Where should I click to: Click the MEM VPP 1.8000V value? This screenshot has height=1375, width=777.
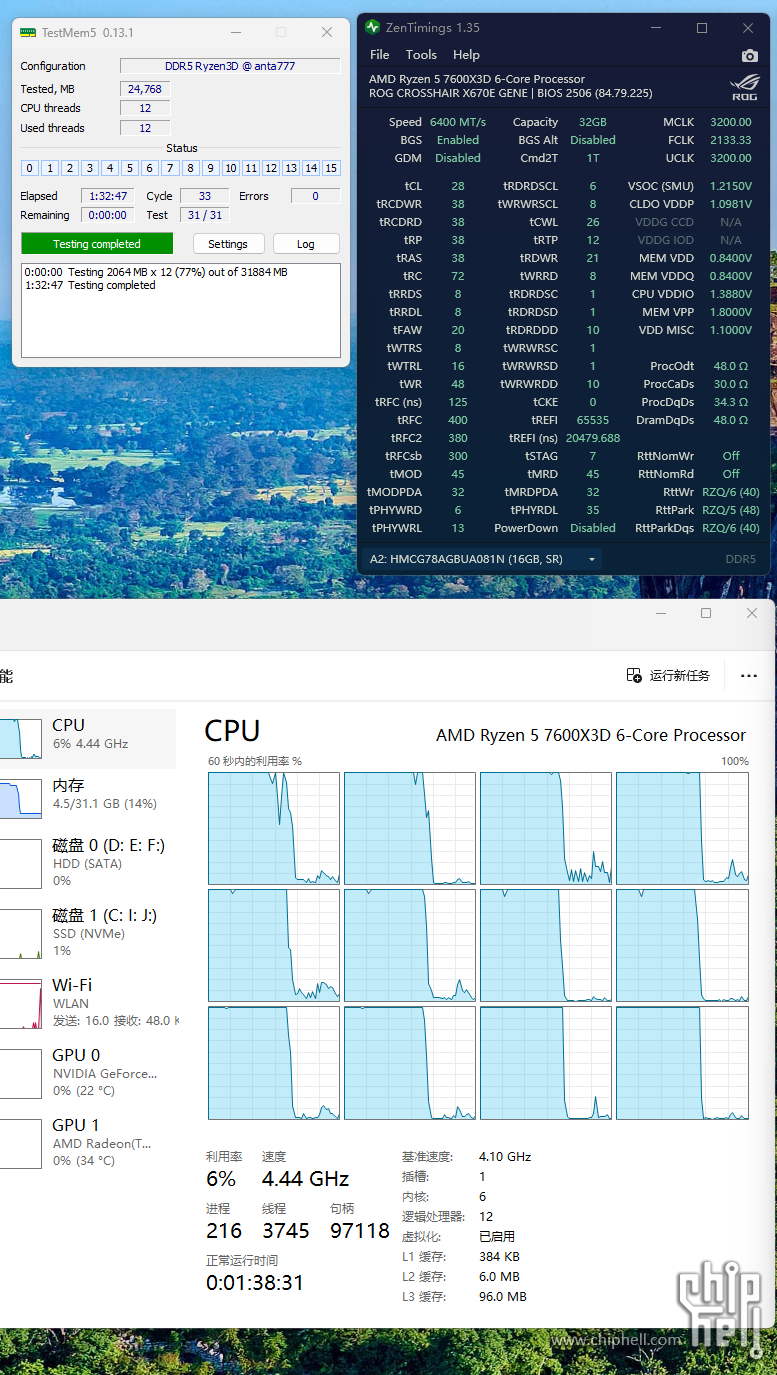click(x=731, y=312)
